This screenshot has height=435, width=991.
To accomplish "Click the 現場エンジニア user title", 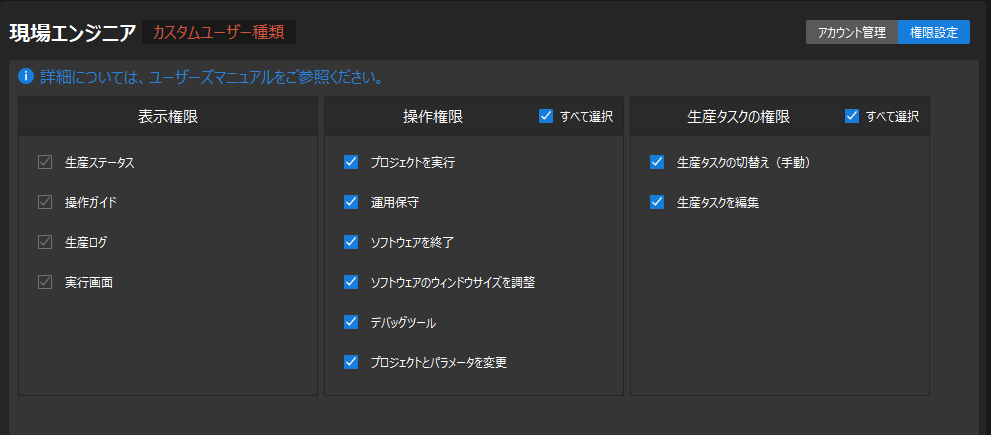I will 72,32.
